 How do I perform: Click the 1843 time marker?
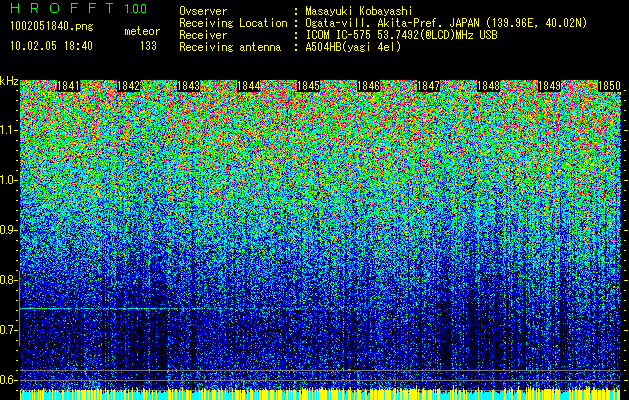coord(189,86)
